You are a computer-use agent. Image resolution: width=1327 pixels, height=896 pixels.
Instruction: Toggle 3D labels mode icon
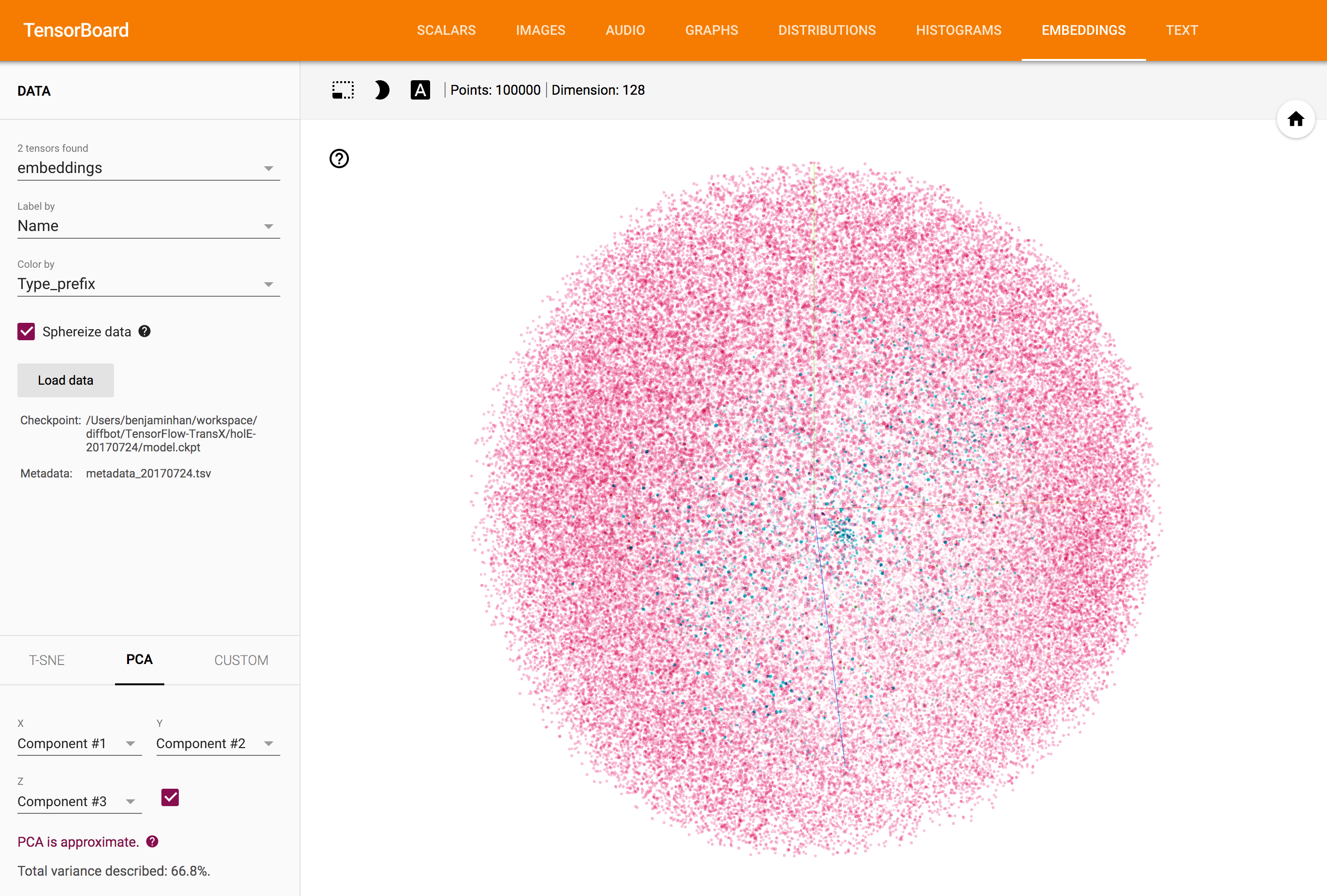pos(419,90)
